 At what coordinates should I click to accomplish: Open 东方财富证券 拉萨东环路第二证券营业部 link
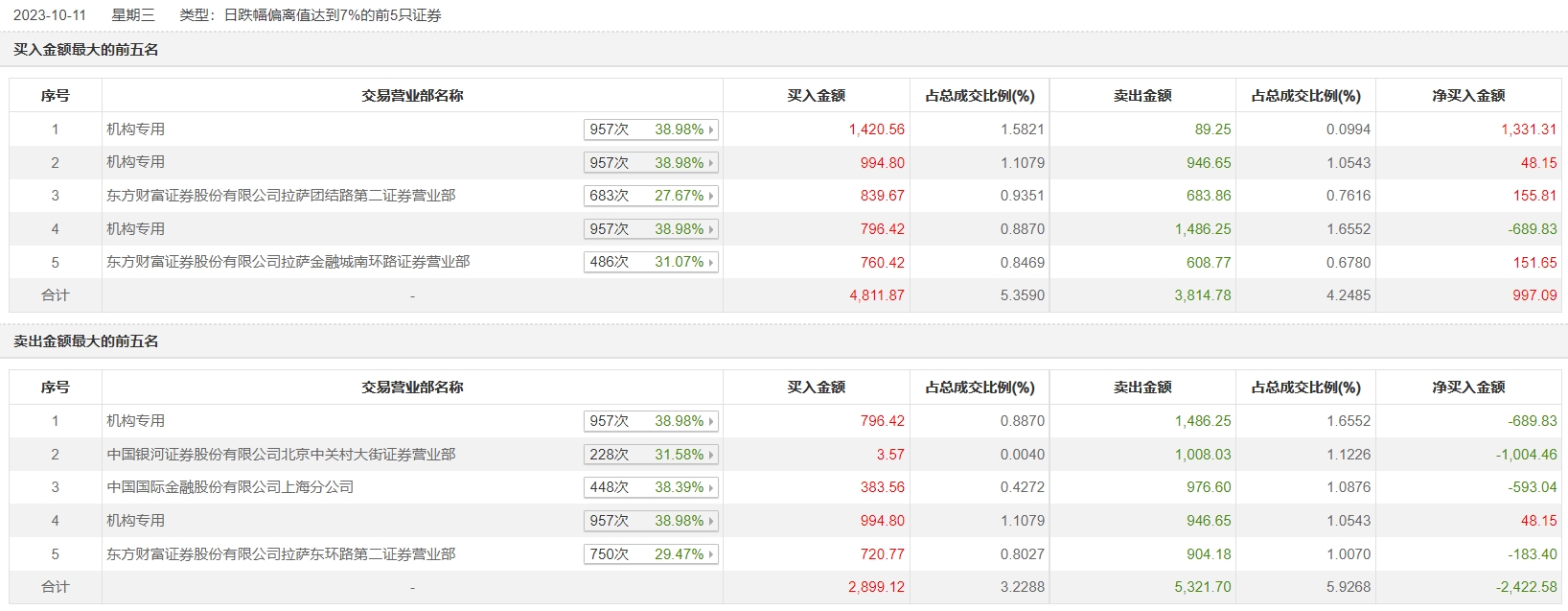281,554
